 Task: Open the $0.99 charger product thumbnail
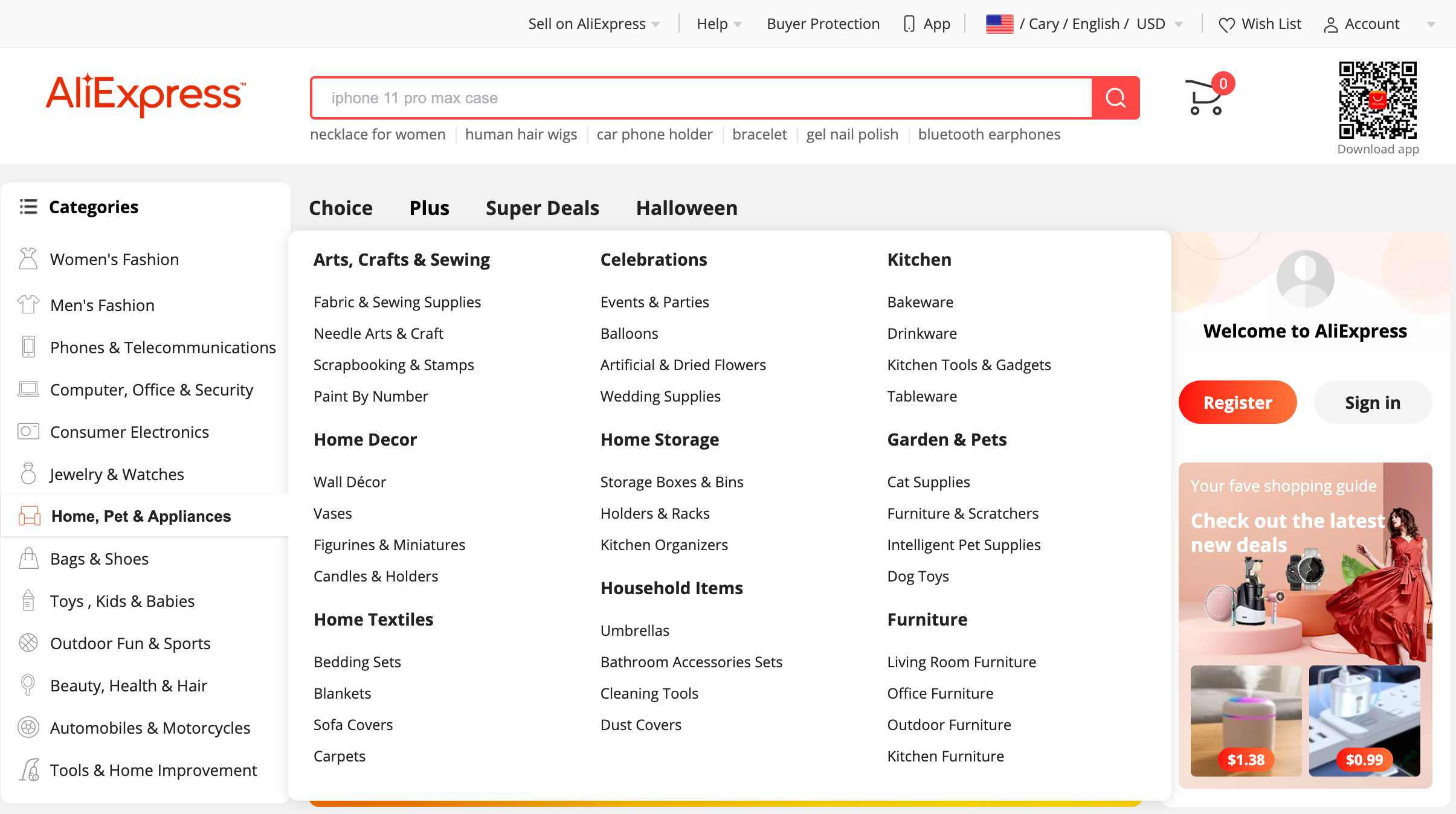point(1364,720)
